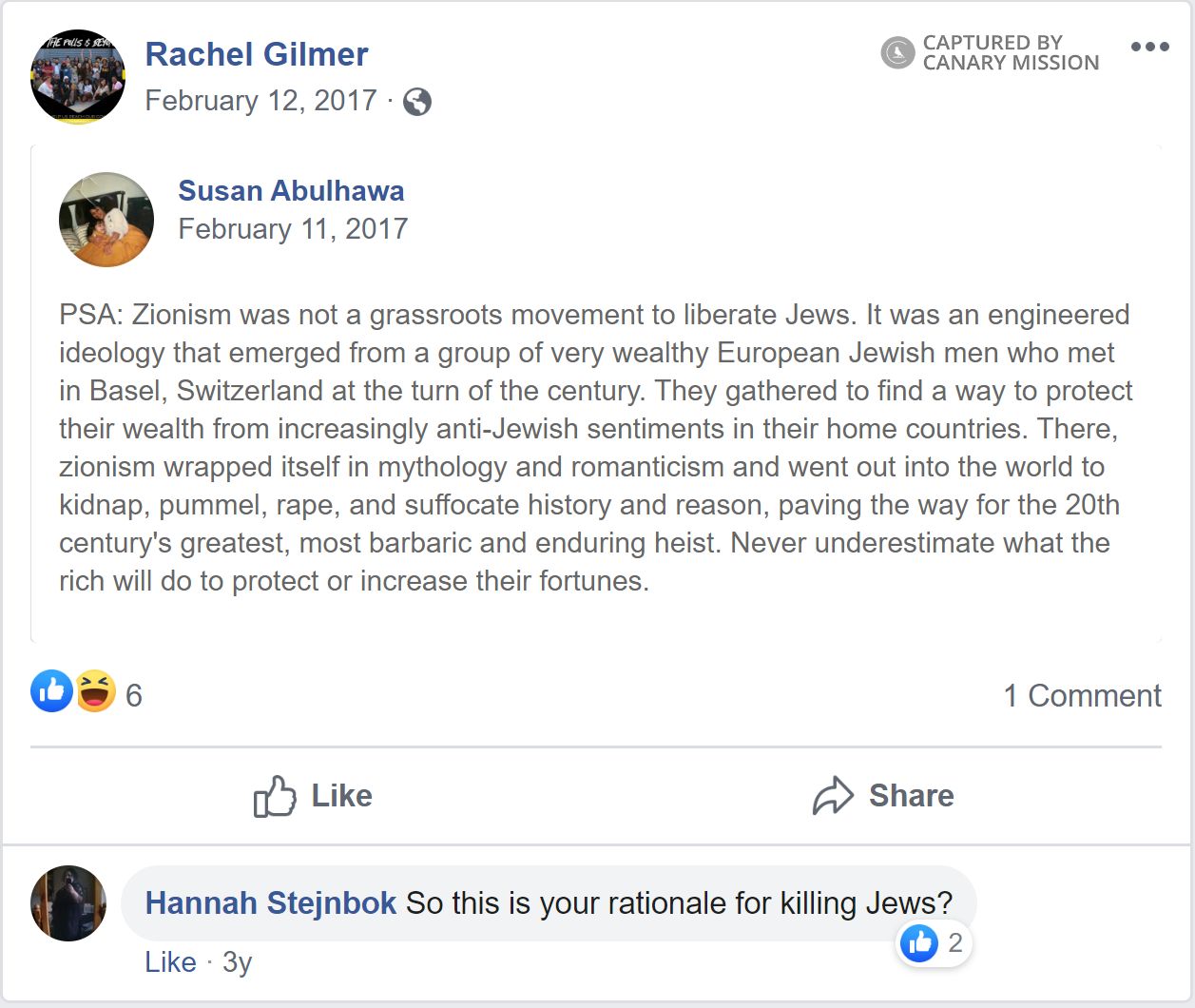Screen dimensions: 1195x1008
Task: Open Susan Abulhawa's profile picture
Action: (106, 220)
